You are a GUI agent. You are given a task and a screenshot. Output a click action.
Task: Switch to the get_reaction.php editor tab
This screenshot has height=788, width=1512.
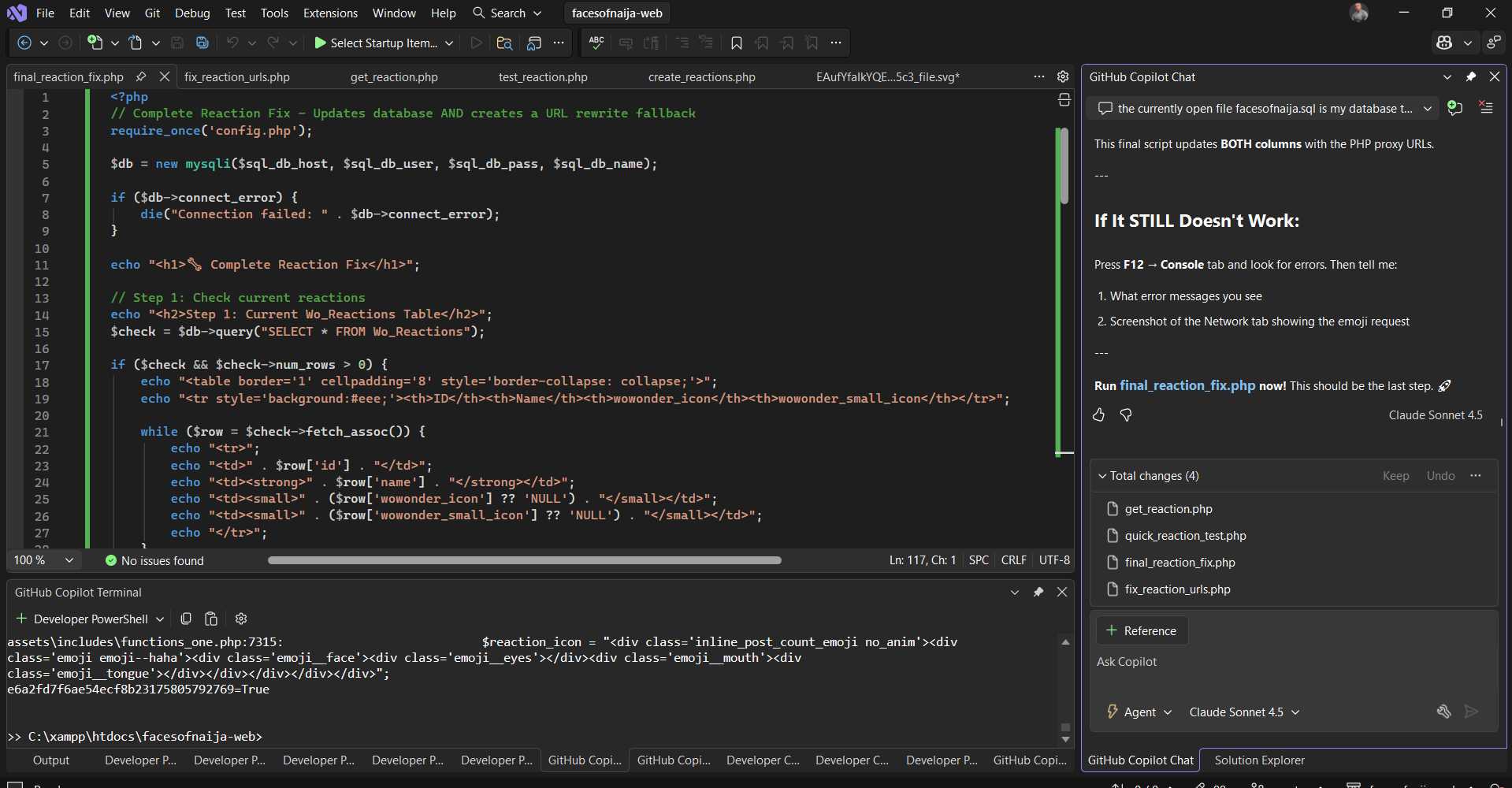(394, 76)
